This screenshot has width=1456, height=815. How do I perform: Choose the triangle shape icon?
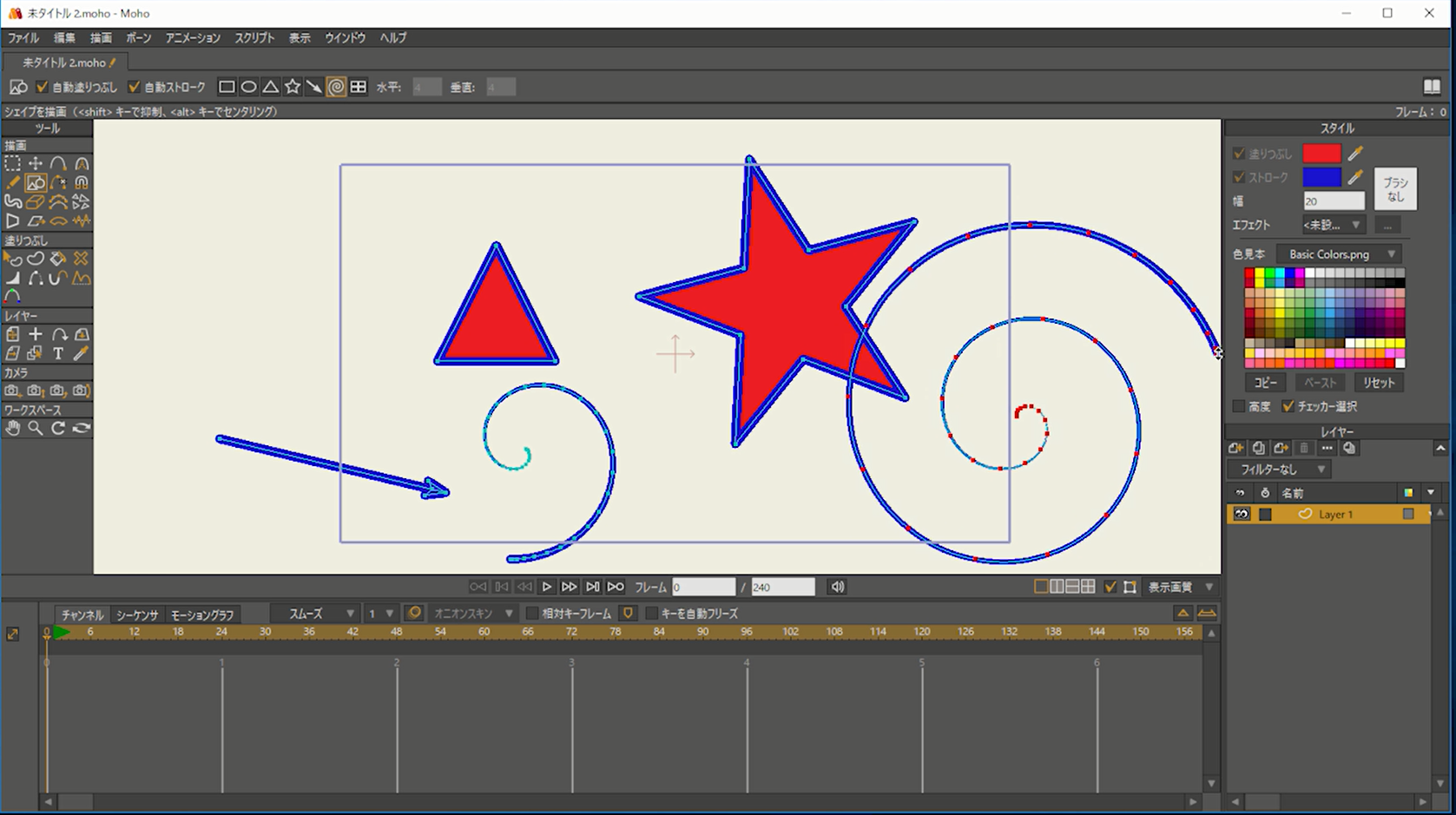tap(271, 87)
